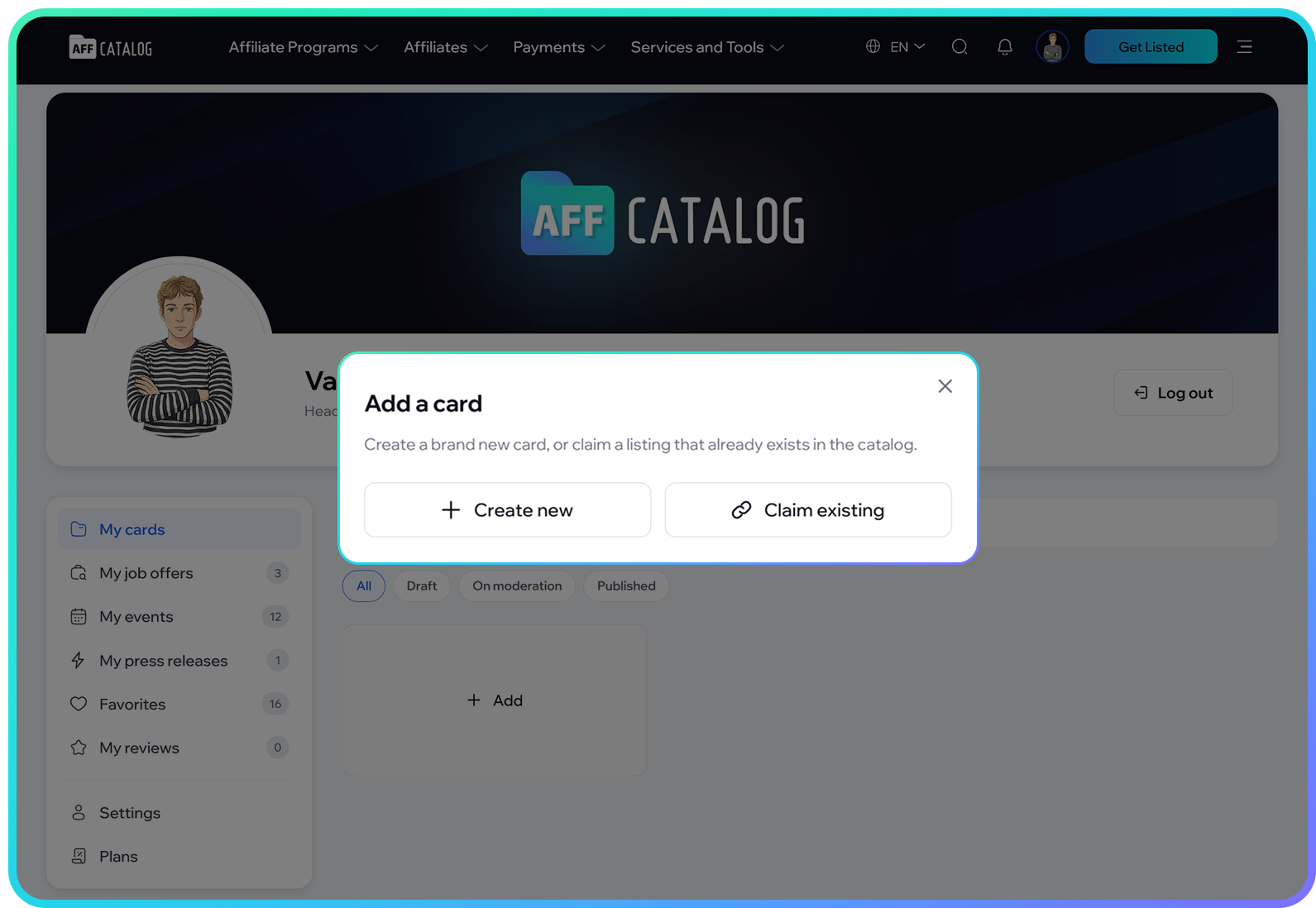Expand the Affiliates menu

[445, 47]
